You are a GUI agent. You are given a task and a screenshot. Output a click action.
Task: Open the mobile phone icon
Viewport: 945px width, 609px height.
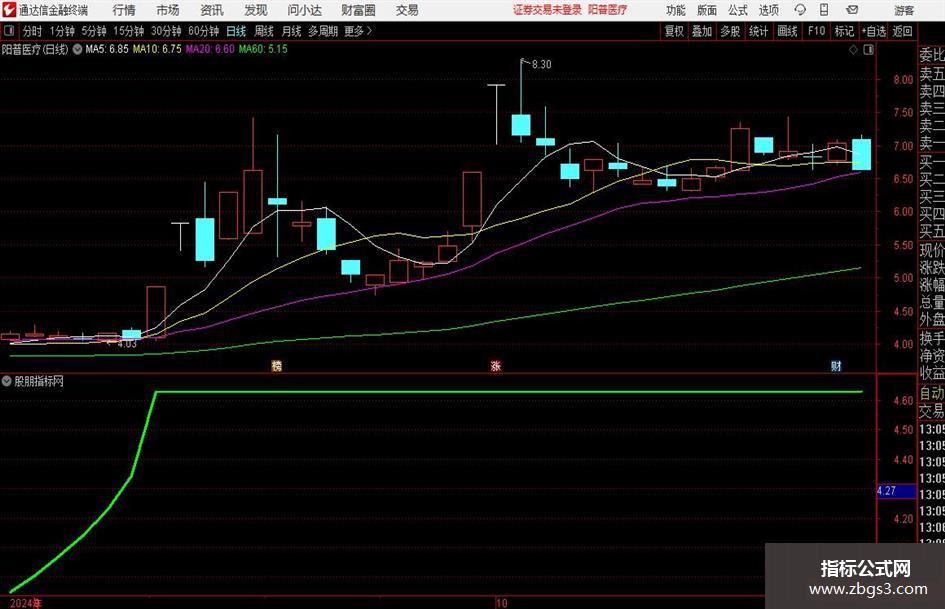(x=824, y=10)
